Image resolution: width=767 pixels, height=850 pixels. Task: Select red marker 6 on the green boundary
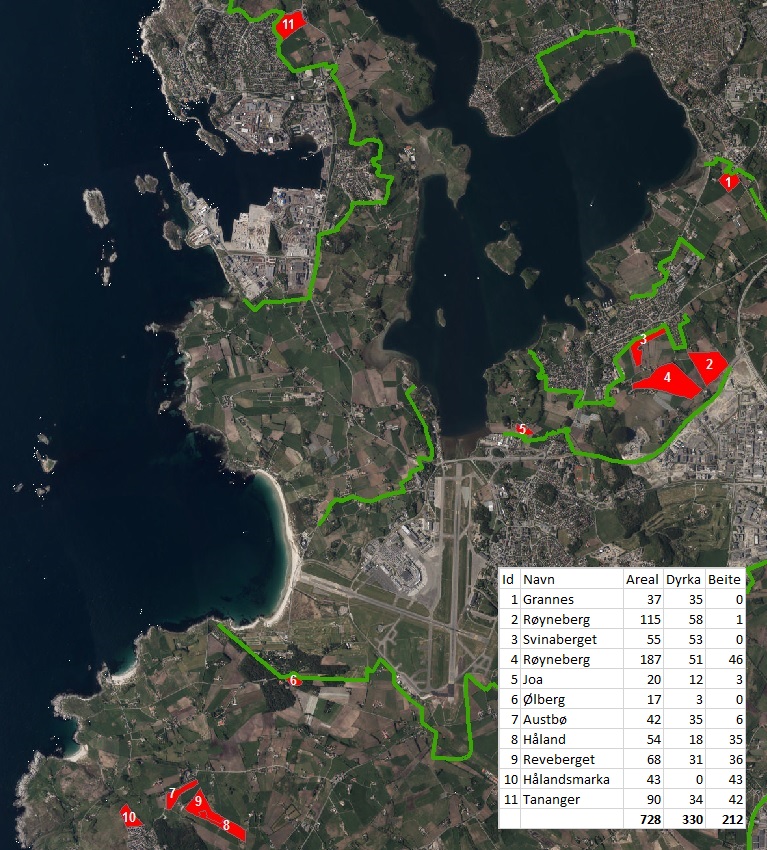[x=292, y=681]
